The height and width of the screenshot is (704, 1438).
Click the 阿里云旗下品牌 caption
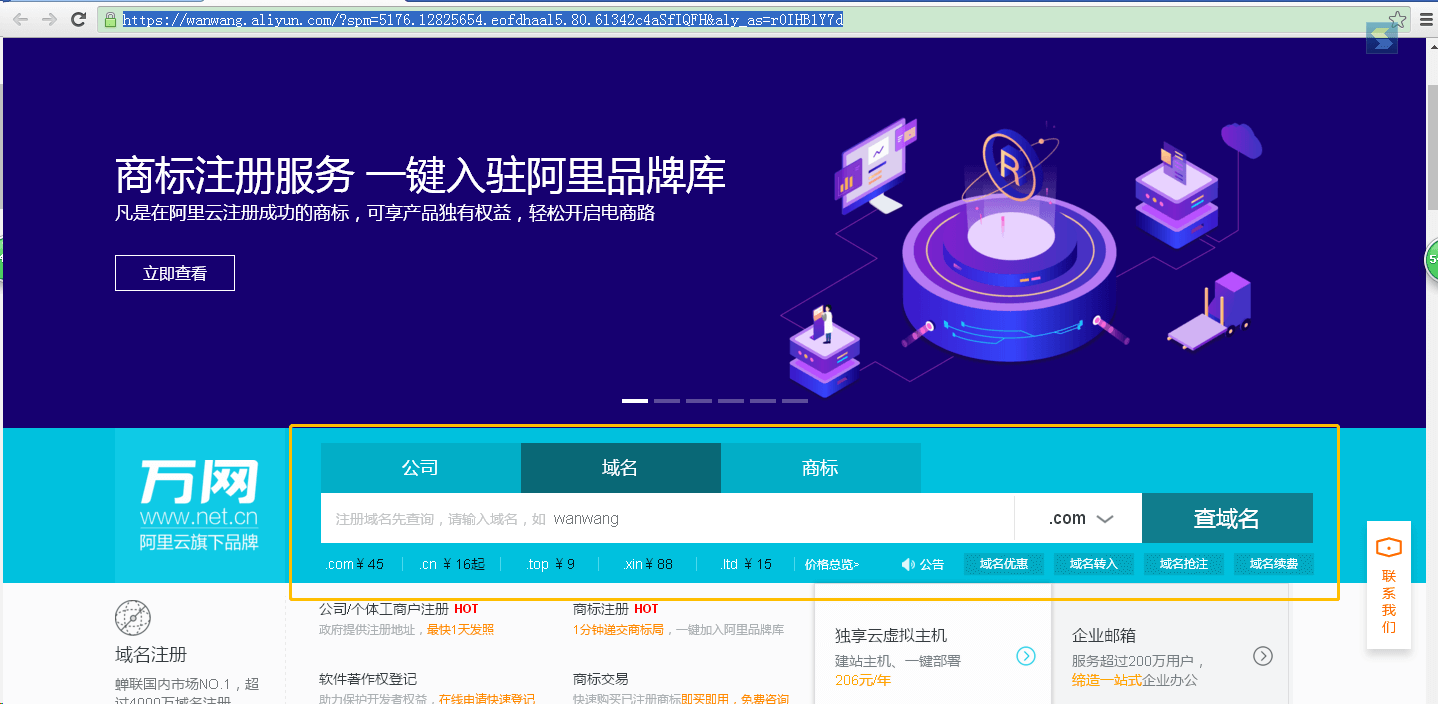199,543
